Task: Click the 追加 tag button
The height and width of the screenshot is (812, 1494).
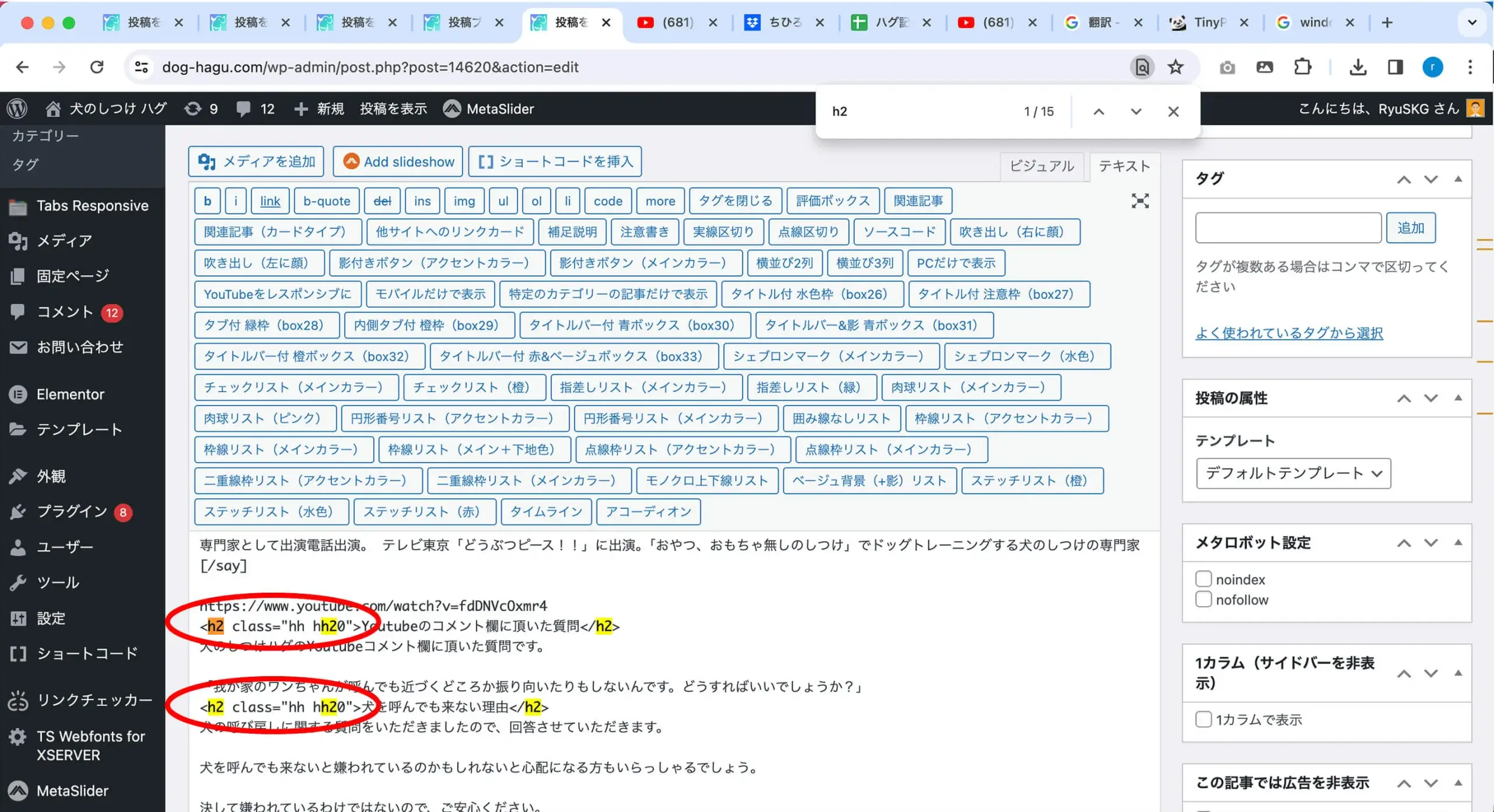Action: coord(1411,228)
